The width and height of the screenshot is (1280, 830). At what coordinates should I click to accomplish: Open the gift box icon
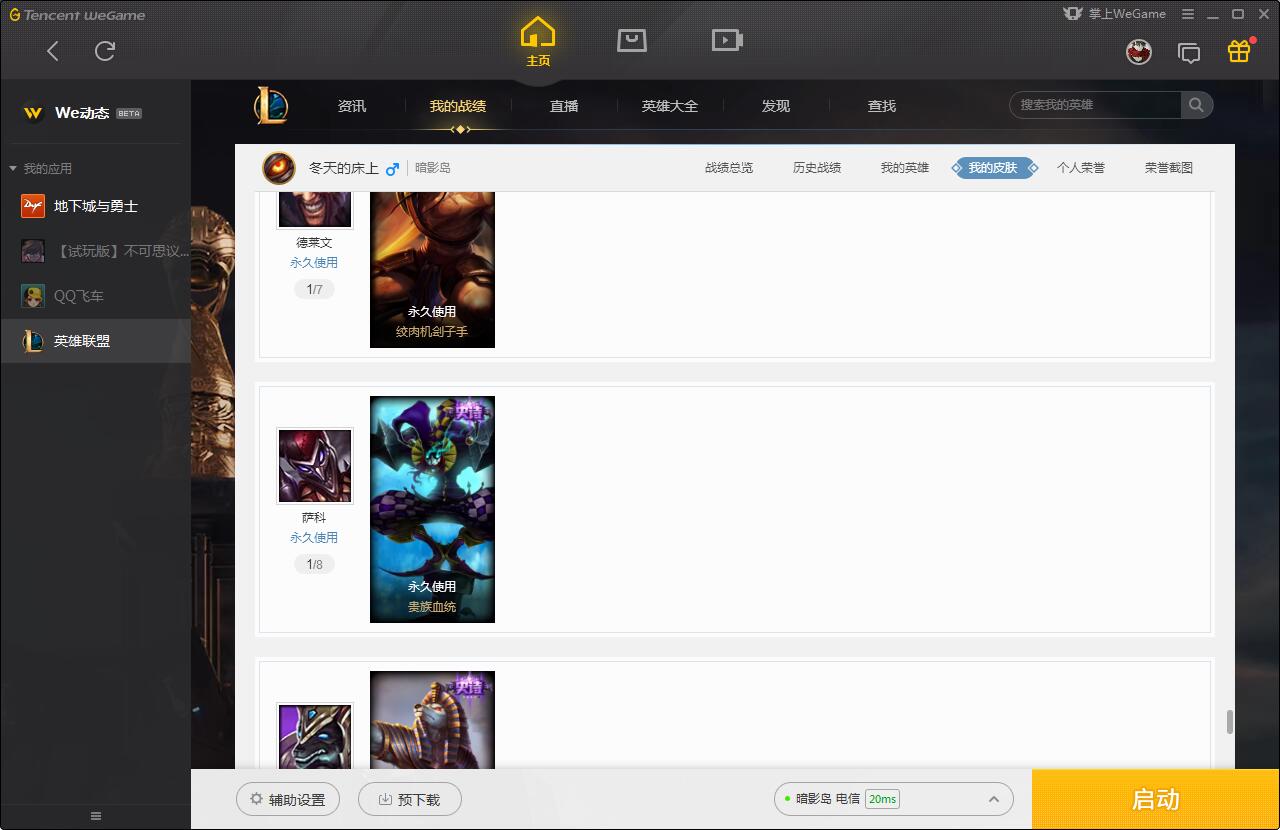coord(1239,52)
